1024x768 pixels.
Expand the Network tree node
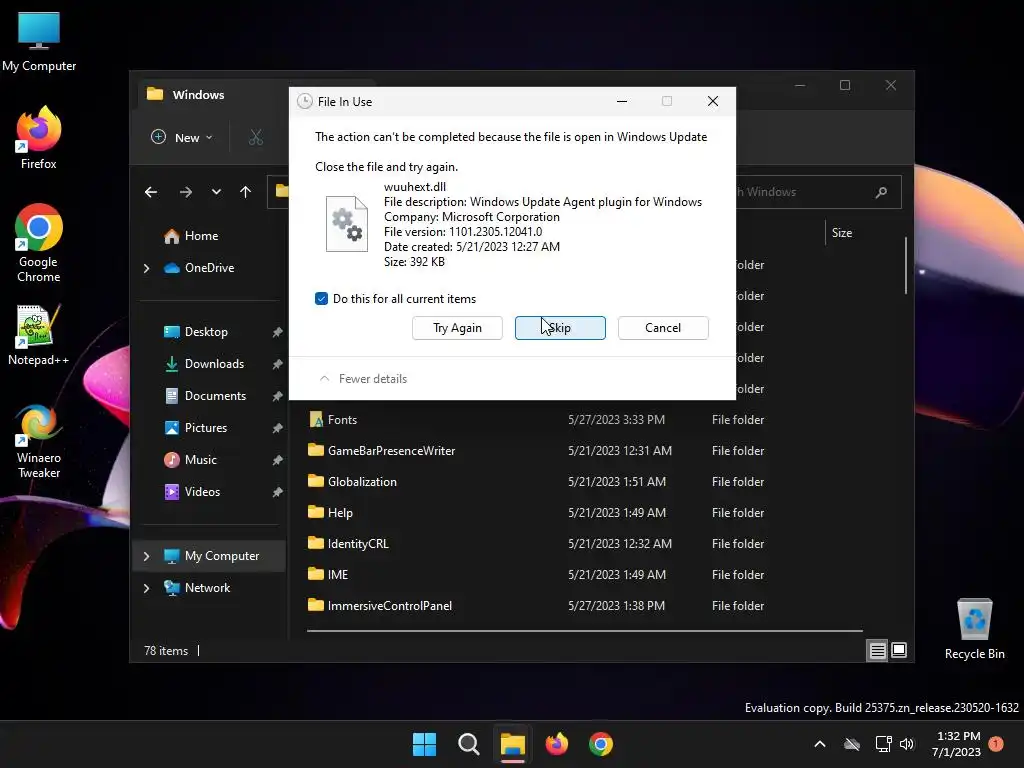[x=146, y=588]
